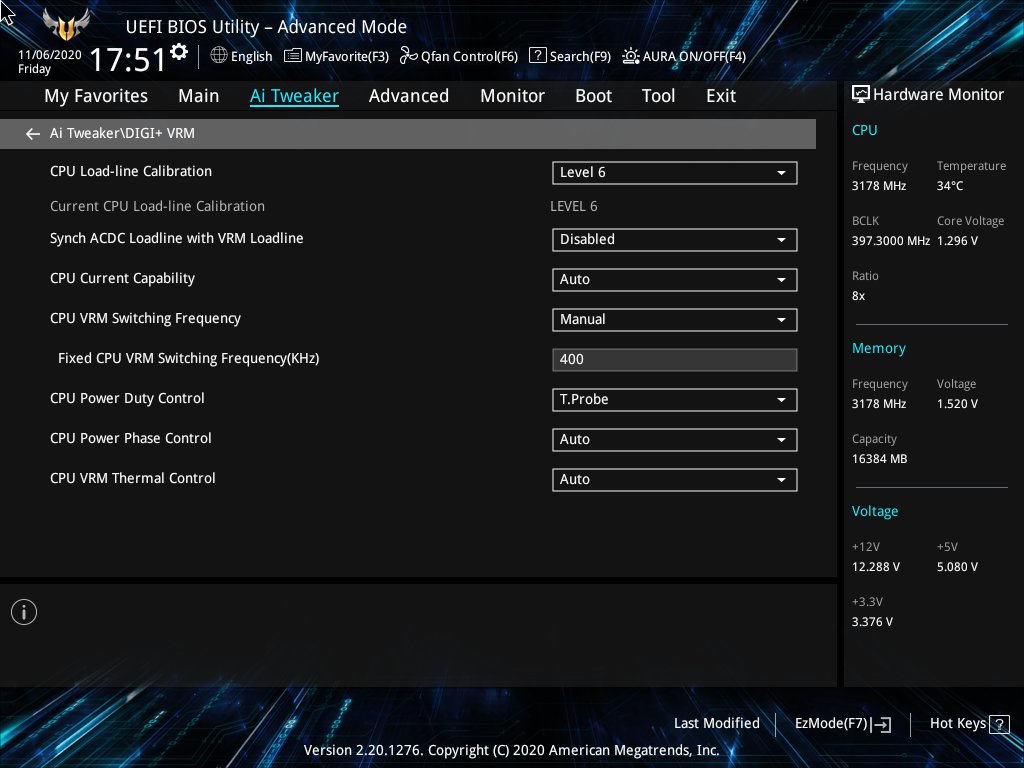Viewport: 1024px width, 768px height.
Task: Open CPU Load-line Calibration dropdown
Action: (674, 173)
